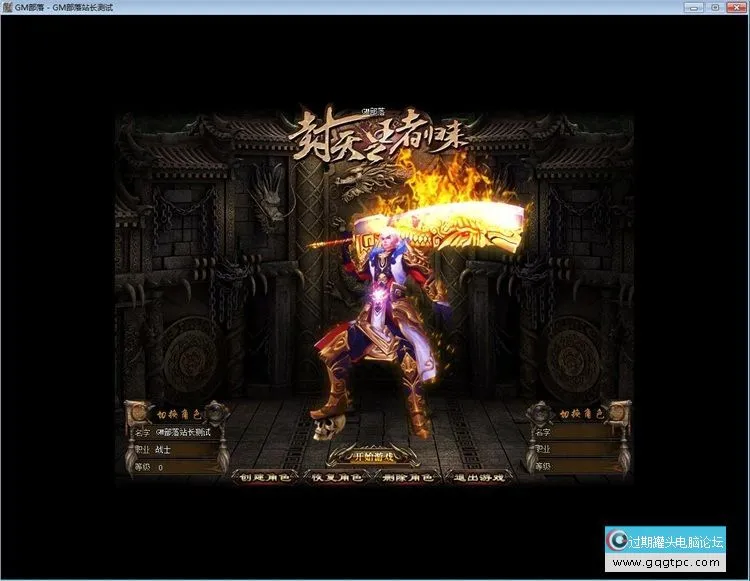Click the GM部落 app icon in title bar
750x581 pixels.
[x=8, y=7]
